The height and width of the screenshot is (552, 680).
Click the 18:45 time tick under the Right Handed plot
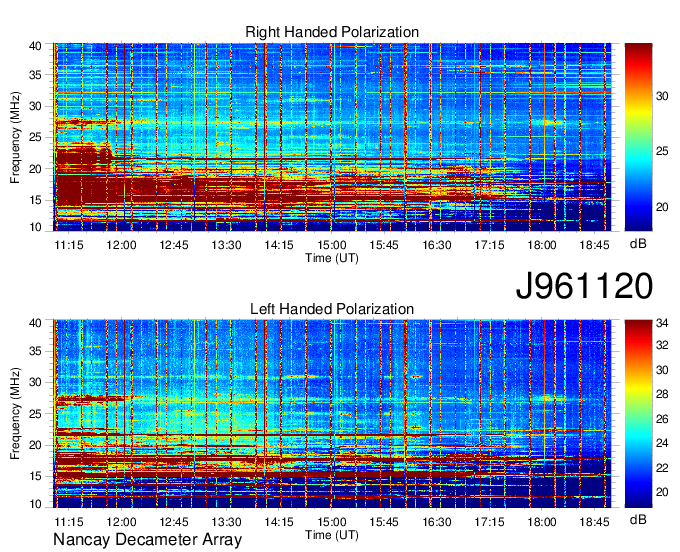[x=594, y=245]
